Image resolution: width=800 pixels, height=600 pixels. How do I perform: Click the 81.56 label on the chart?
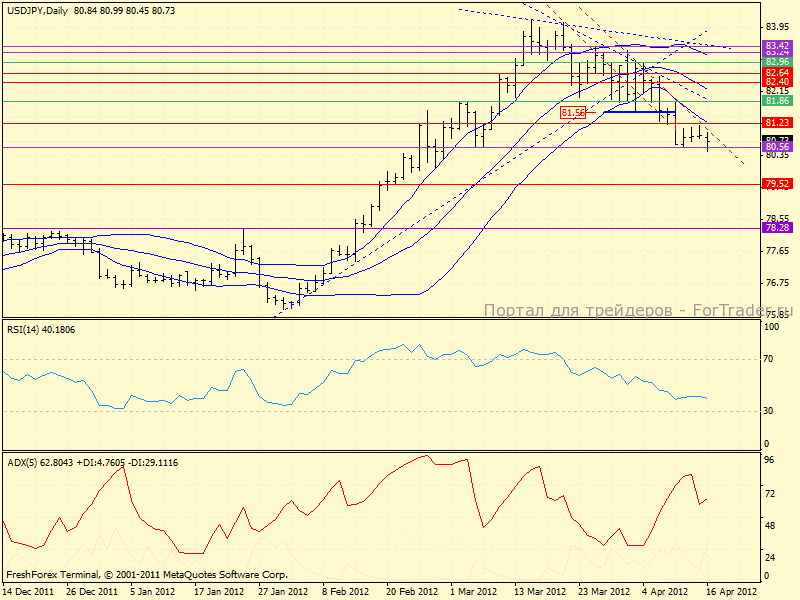[574, 113]
